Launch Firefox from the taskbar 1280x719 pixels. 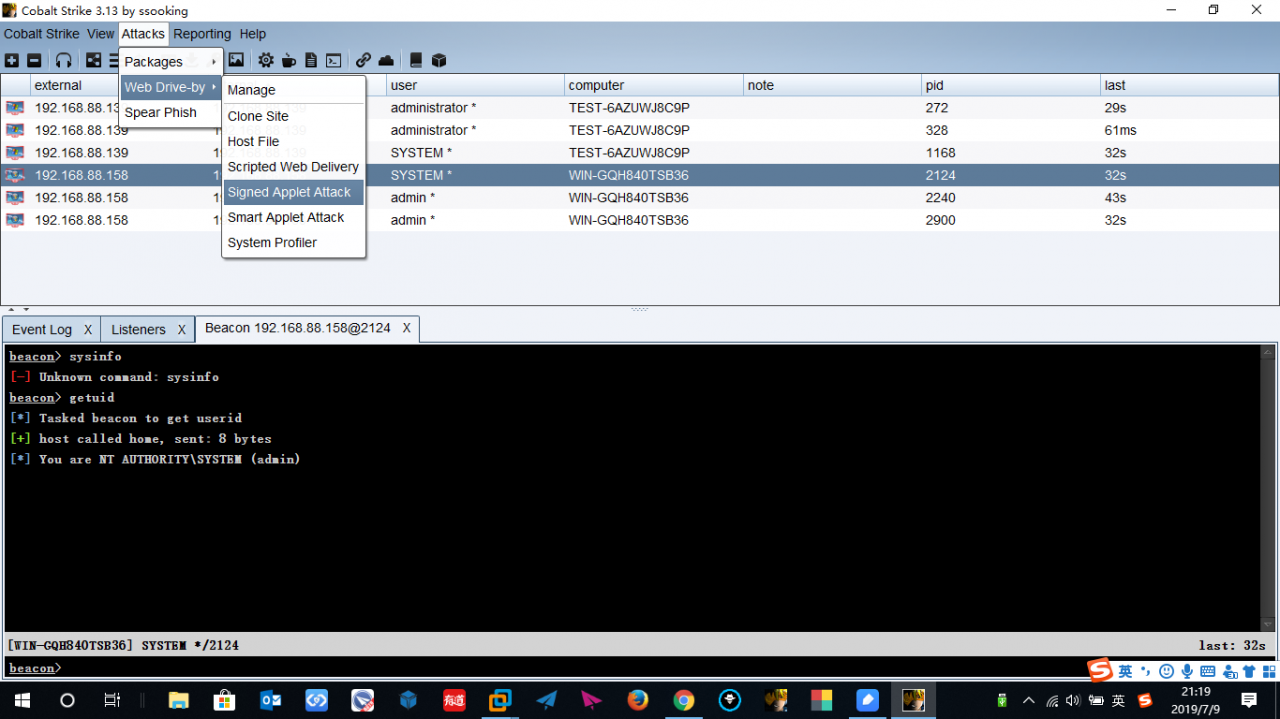click(x=638, y=700)
